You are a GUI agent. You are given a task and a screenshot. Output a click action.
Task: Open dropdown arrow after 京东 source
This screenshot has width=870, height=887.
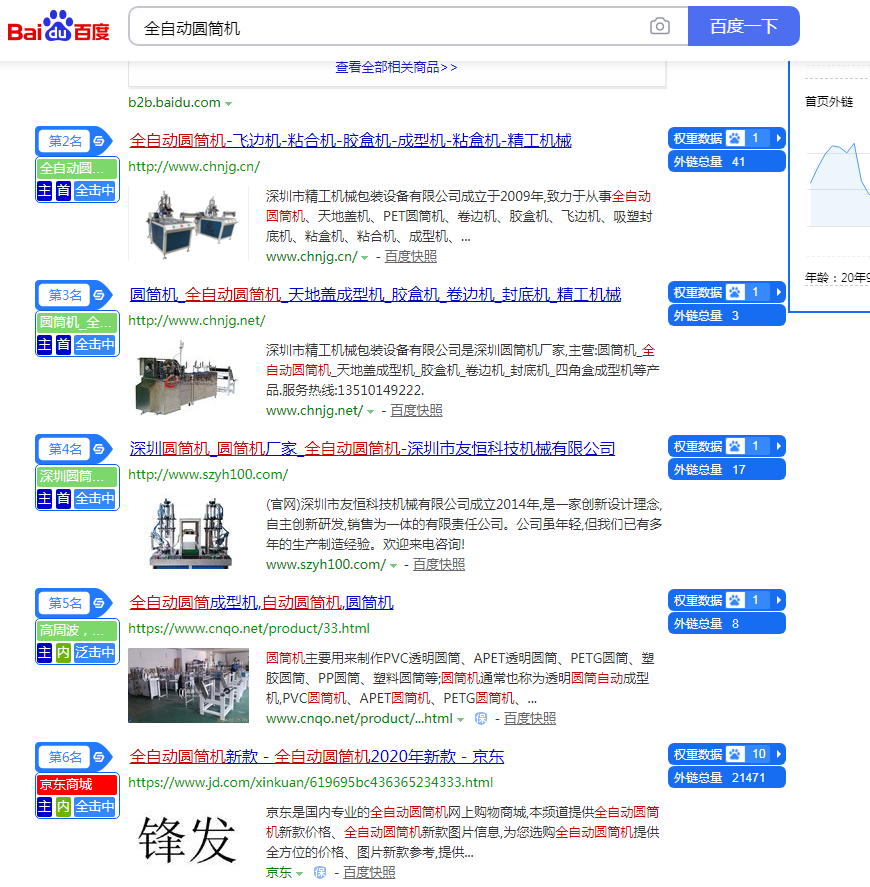click(x=299, y=873)
